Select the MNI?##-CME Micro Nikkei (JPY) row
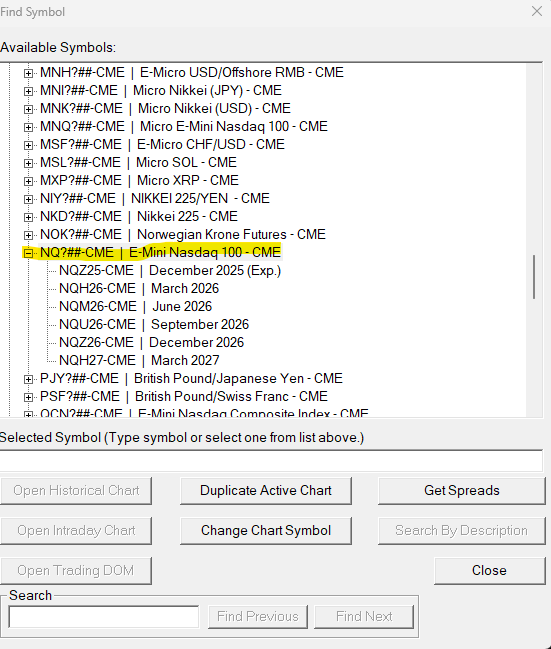The width and height of the screenshot is (551, 649). pyautogui.click(x=161, y=90)
